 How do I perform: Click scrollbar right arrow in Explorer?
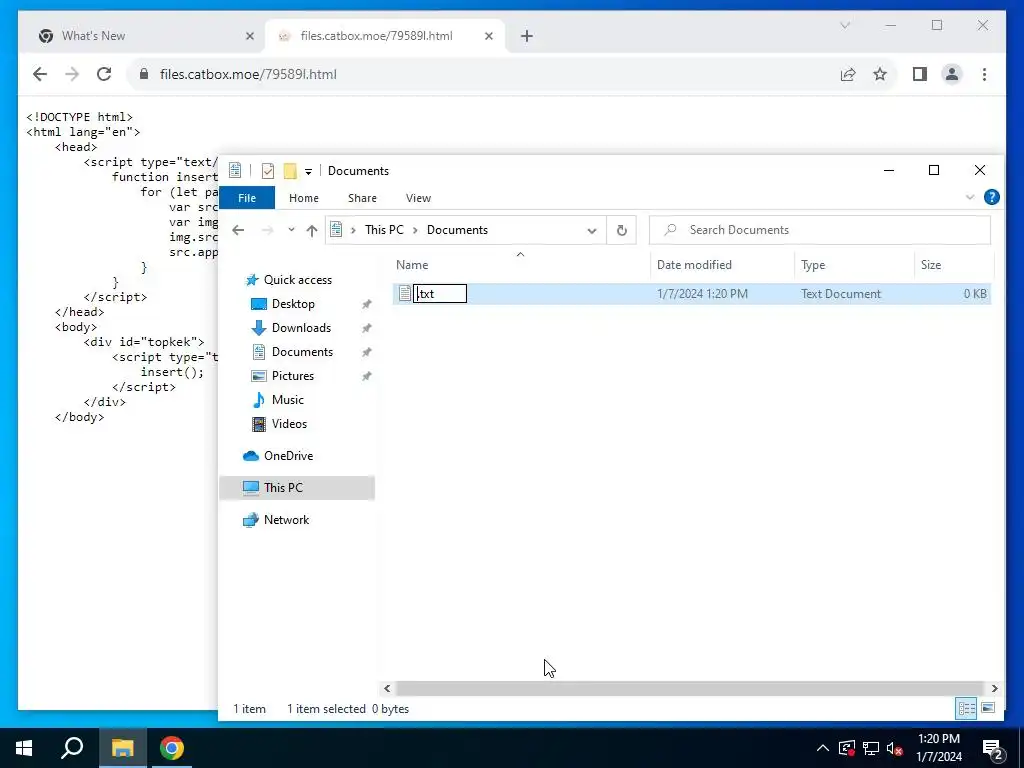994,688
